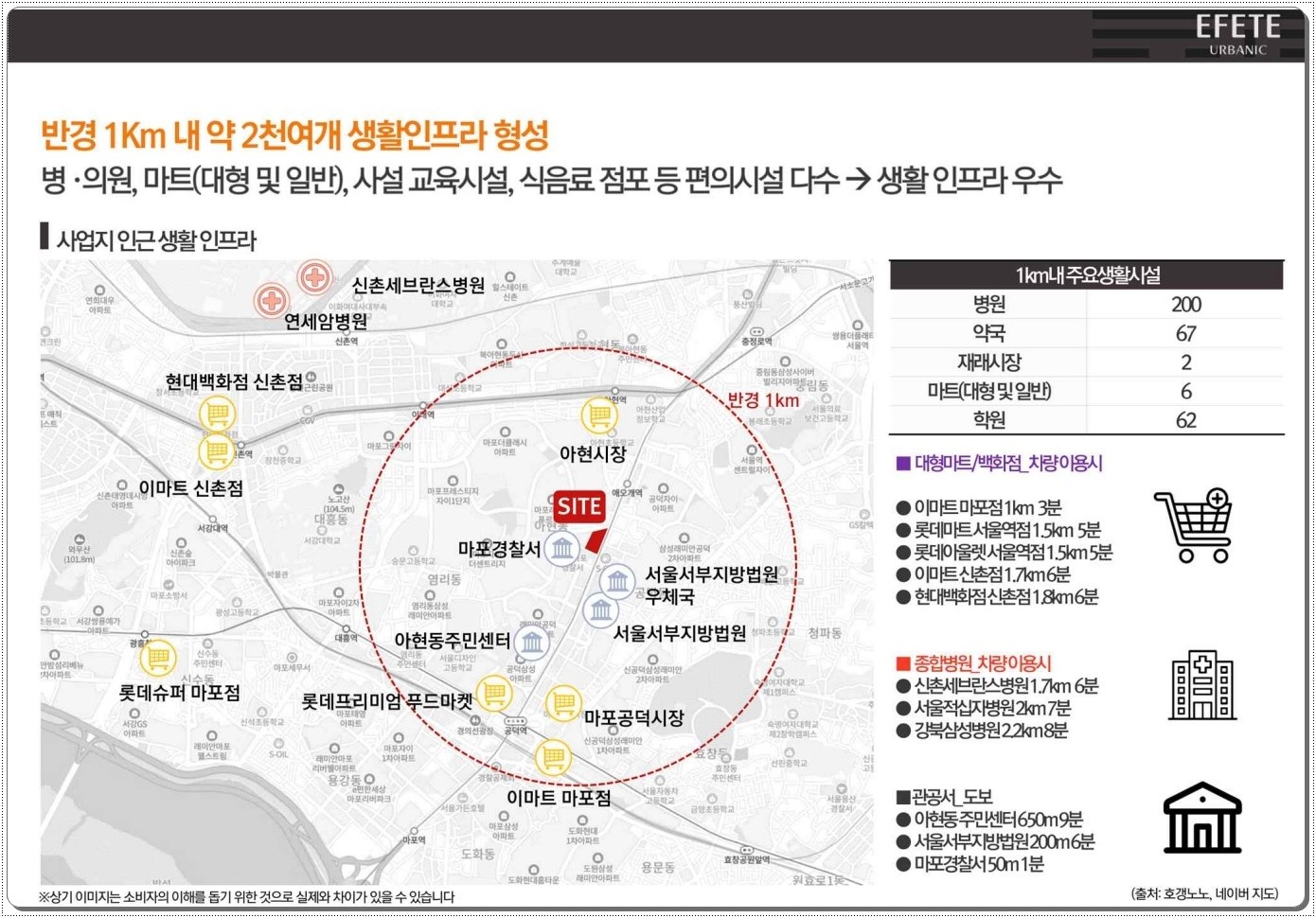Viewport: 1316px width, 918px height.
Task: Click the 1km내 주요생활시설 table header
Action: point(1087,275)
